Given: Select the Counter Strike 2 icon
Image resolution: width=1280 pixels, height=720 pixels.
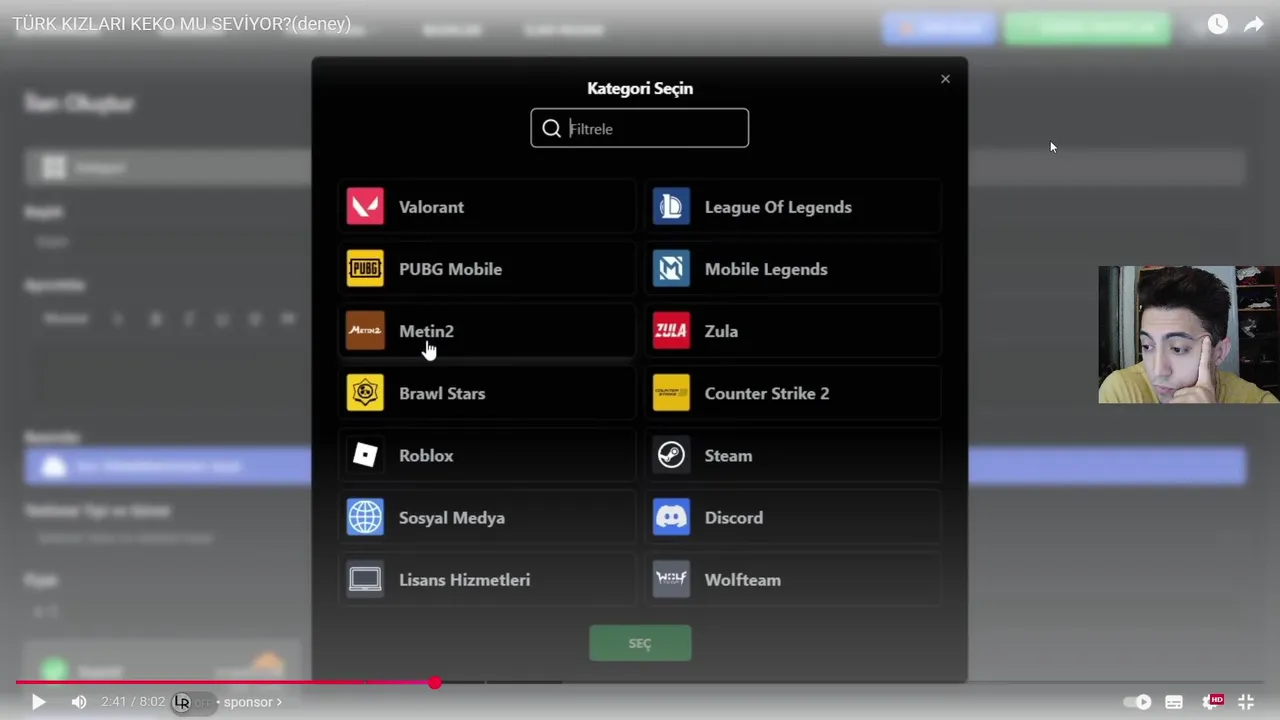Looking at the screenshot, I should tap(671, 393).
